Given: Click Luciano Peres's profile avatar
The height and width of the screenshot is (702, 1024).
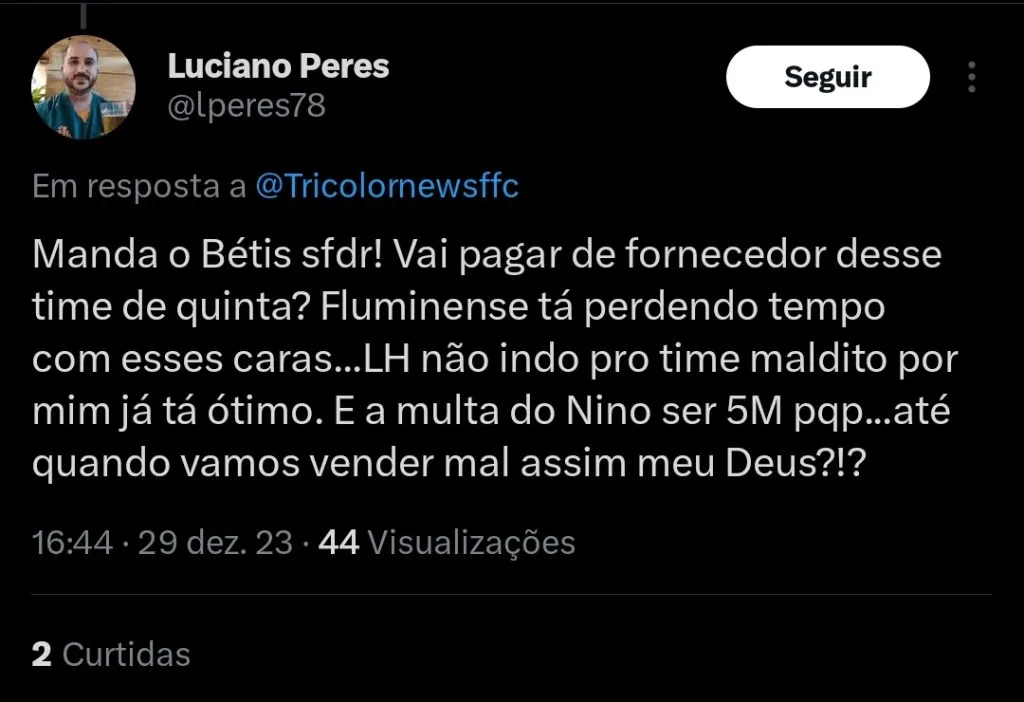Looking at the screenshot, I should (x=83, y=87).
